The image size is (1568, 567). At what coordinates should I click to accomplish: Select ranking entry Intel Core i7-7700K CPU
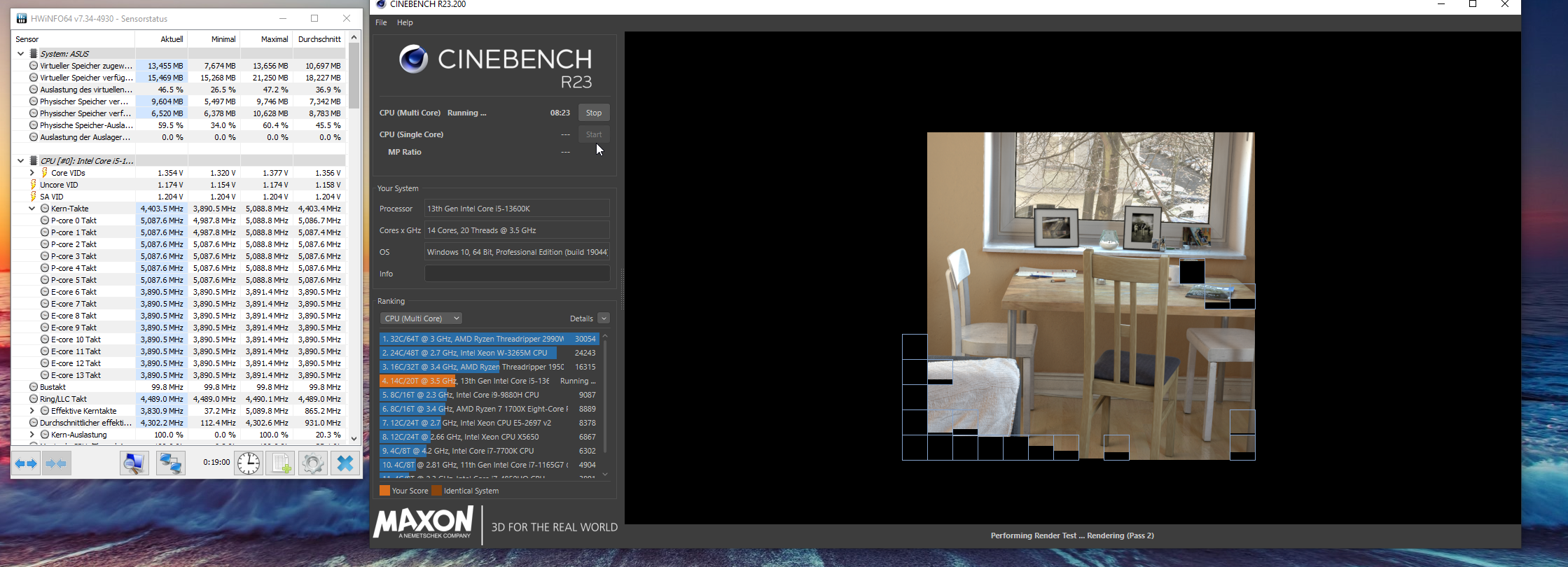(489, 451)
